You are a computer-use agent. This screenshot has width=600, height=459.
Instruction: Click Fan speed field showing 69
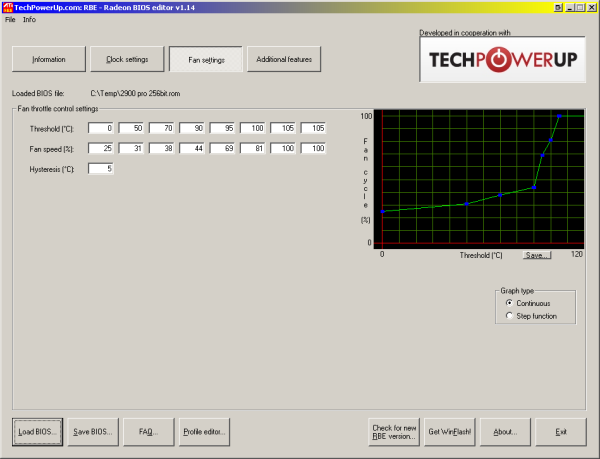[222, 148]
